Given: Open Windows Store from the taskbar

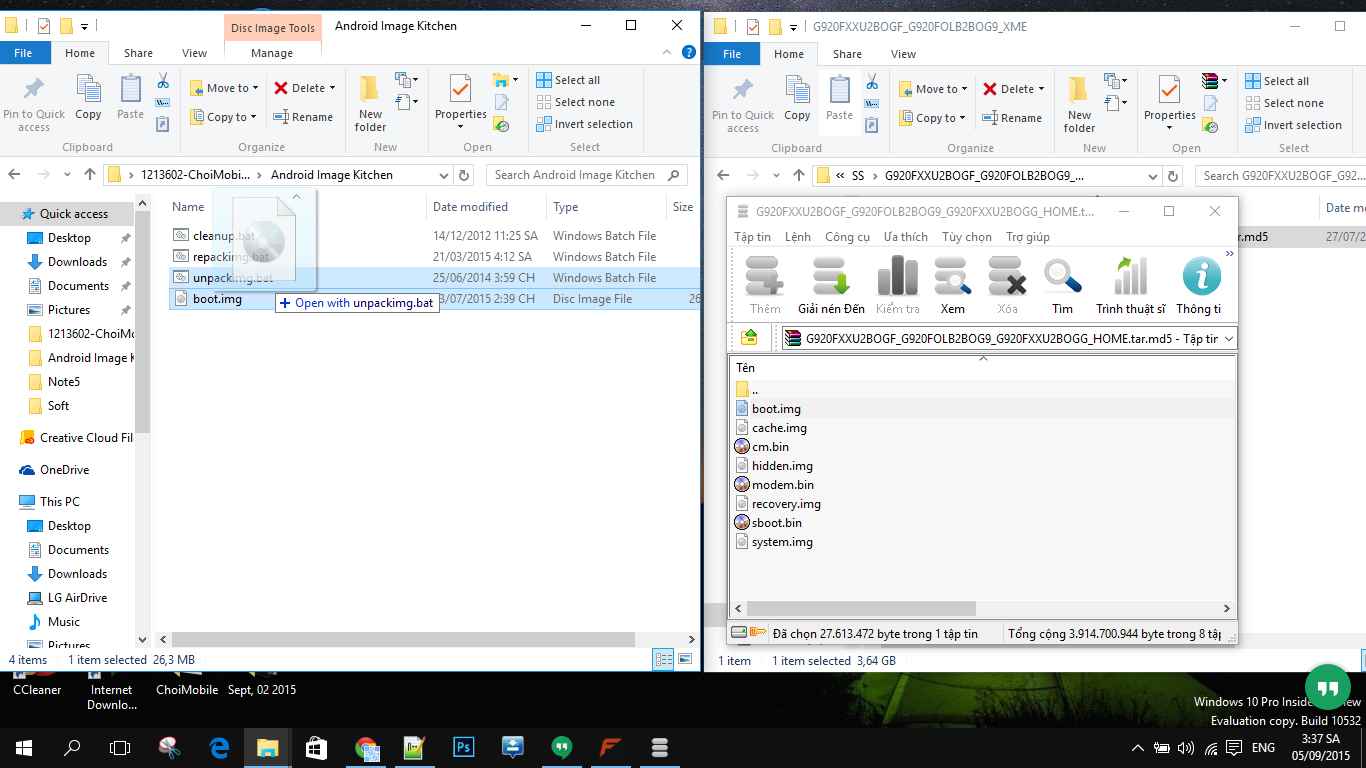Looking at the screenshot, I should 316,747.
